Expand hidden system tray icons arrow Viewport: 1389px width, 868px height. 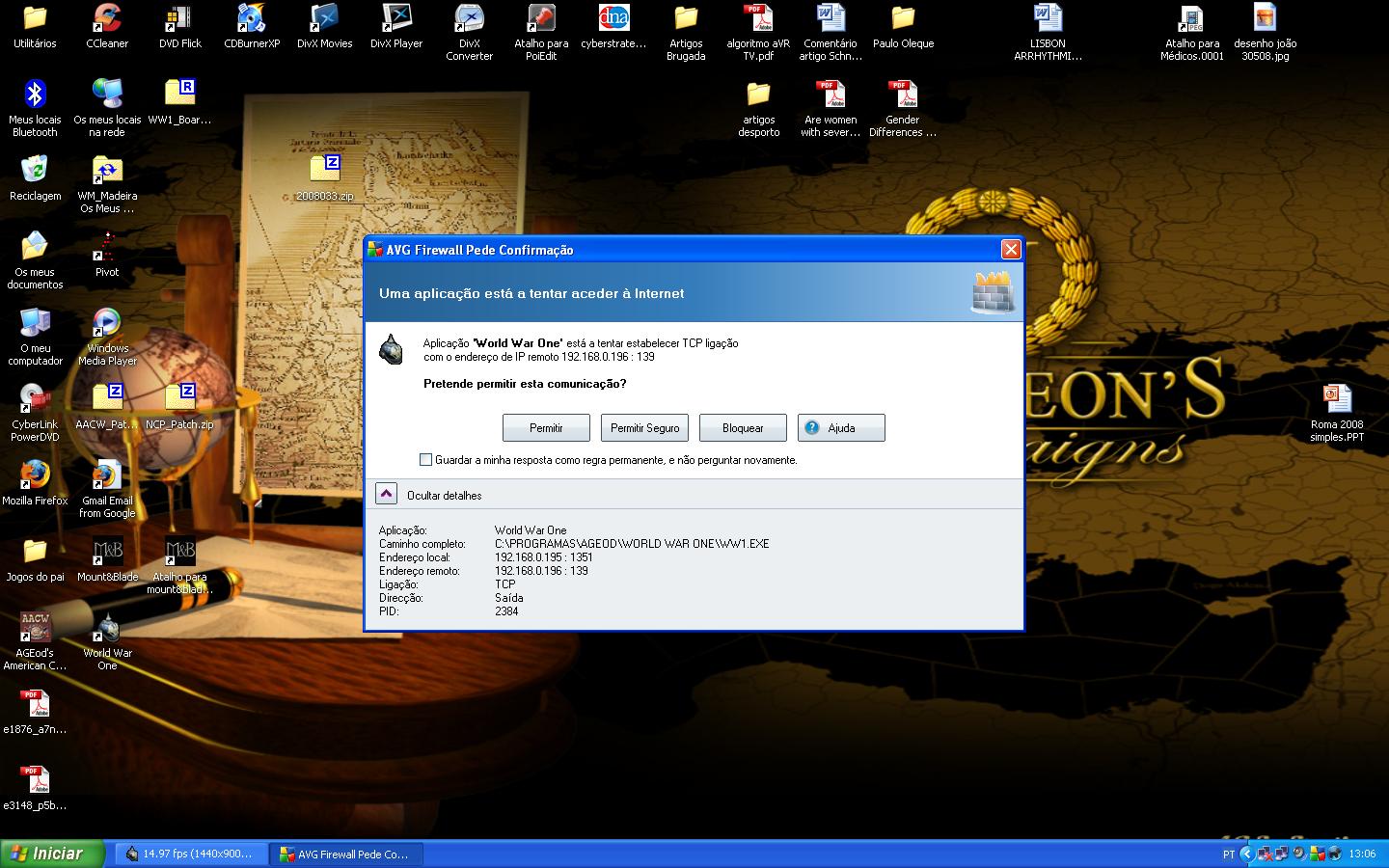coord(1246,854)
